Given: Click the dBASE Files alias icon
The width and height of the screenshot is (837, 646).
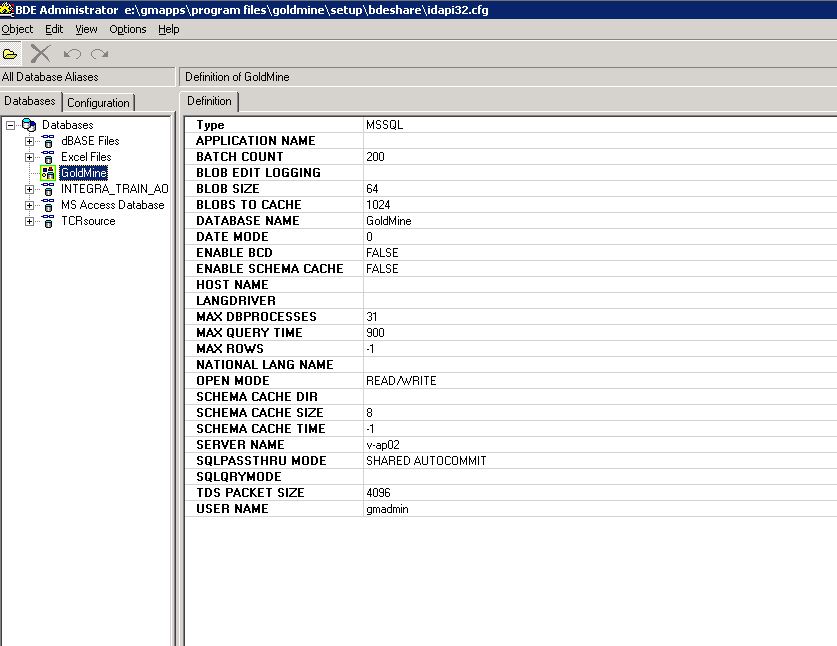Looking at the screenshot, I should click(48, 141).
